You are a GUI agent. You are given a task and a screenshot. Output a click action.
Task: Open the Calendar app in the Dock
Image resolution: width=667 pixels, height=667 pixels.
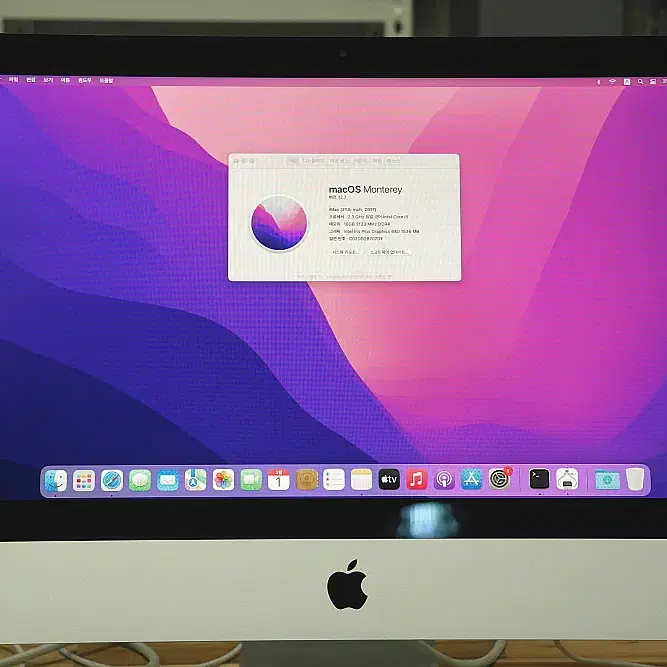(x=279, y=480)
